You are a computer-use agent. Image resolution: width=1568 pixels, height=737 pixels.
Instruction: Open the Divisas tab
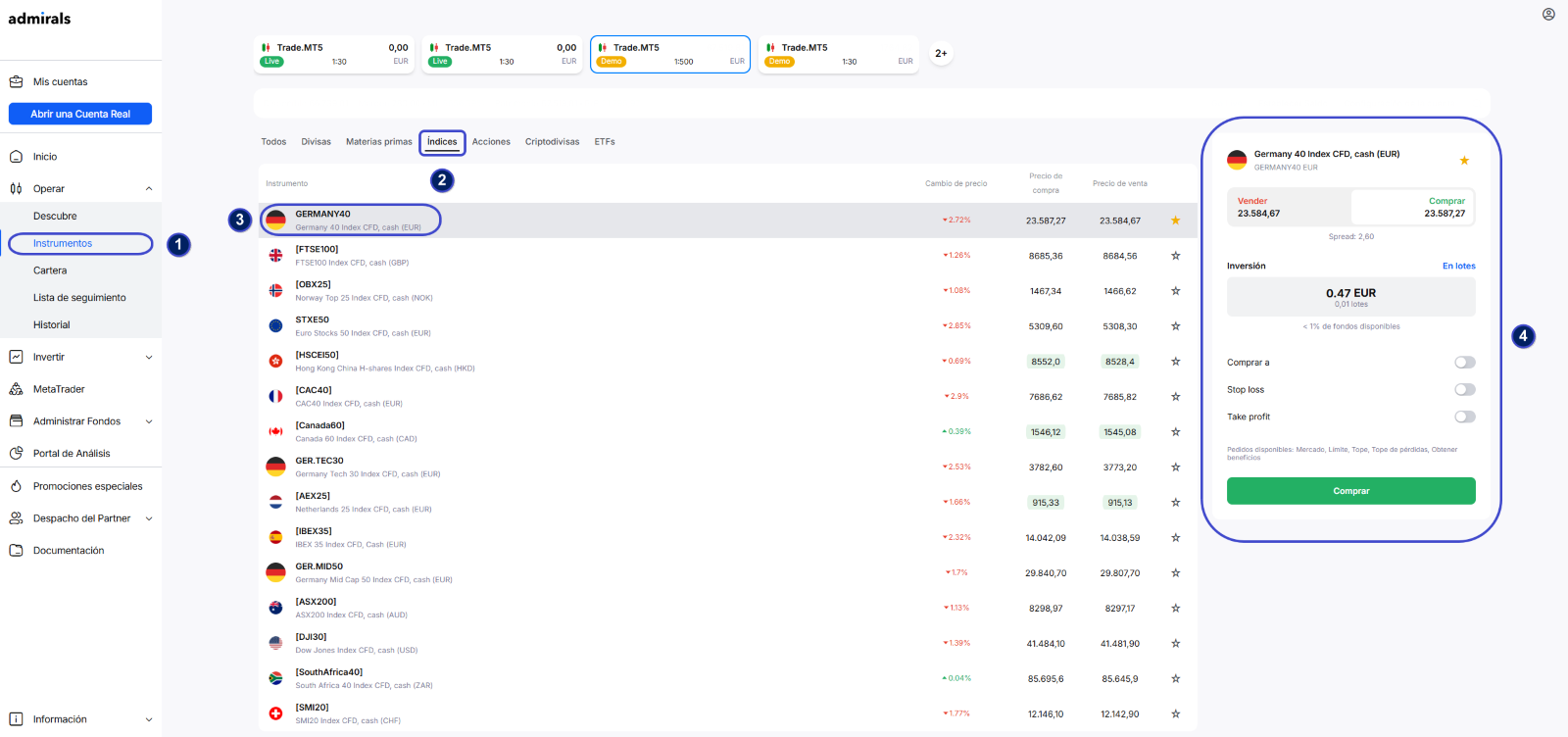point(316,142)
